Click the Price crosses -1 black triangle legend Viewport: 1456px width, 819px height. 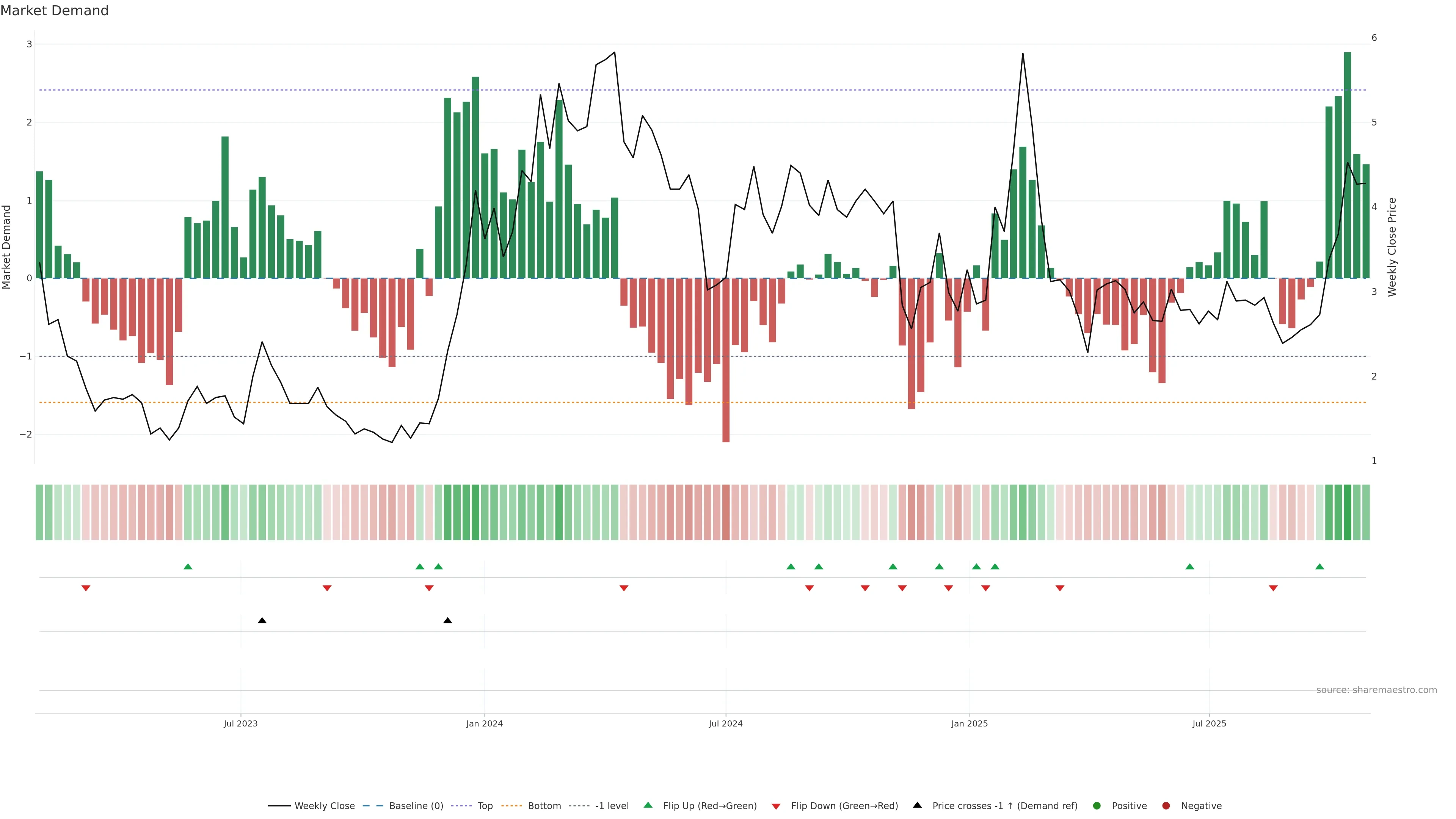917,805
